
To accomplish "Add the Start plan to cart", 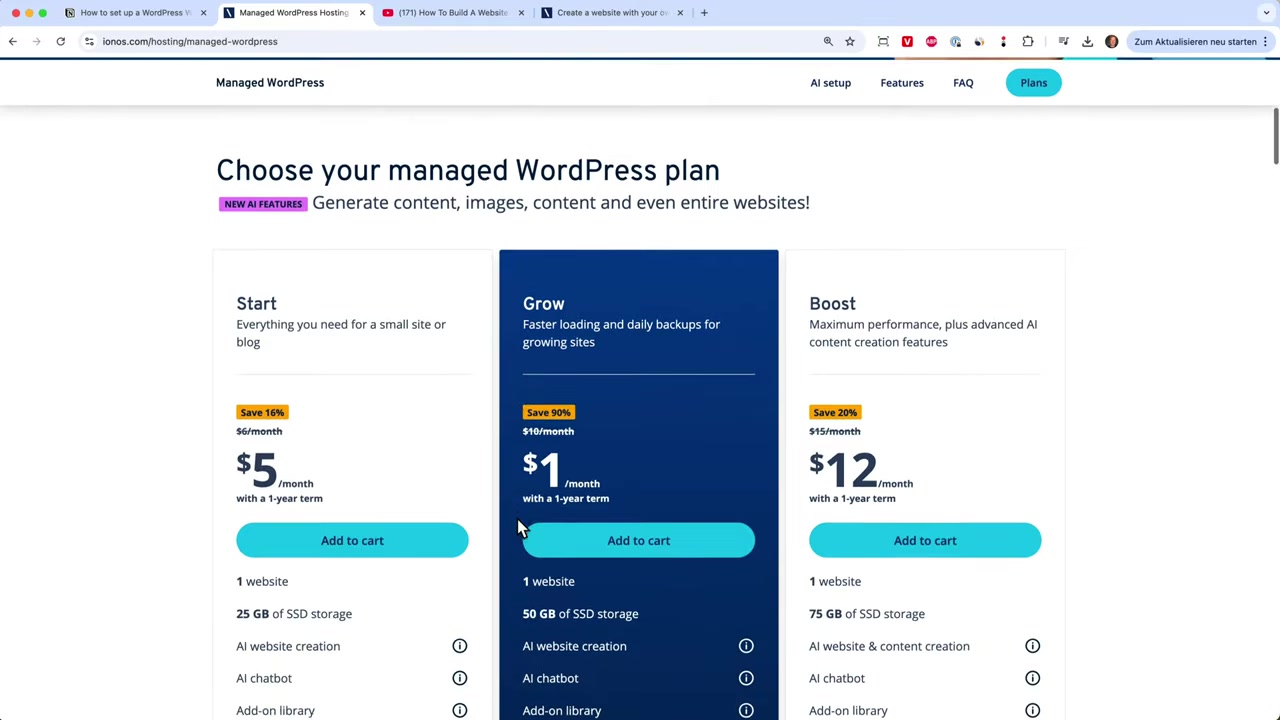I will point(352,540).
